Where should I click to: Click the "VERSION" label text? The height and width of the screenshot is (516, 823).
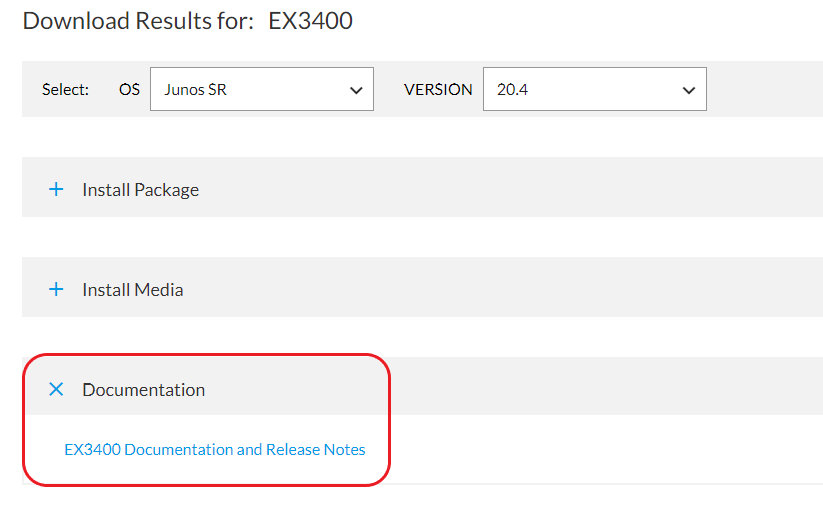[438, 90]
